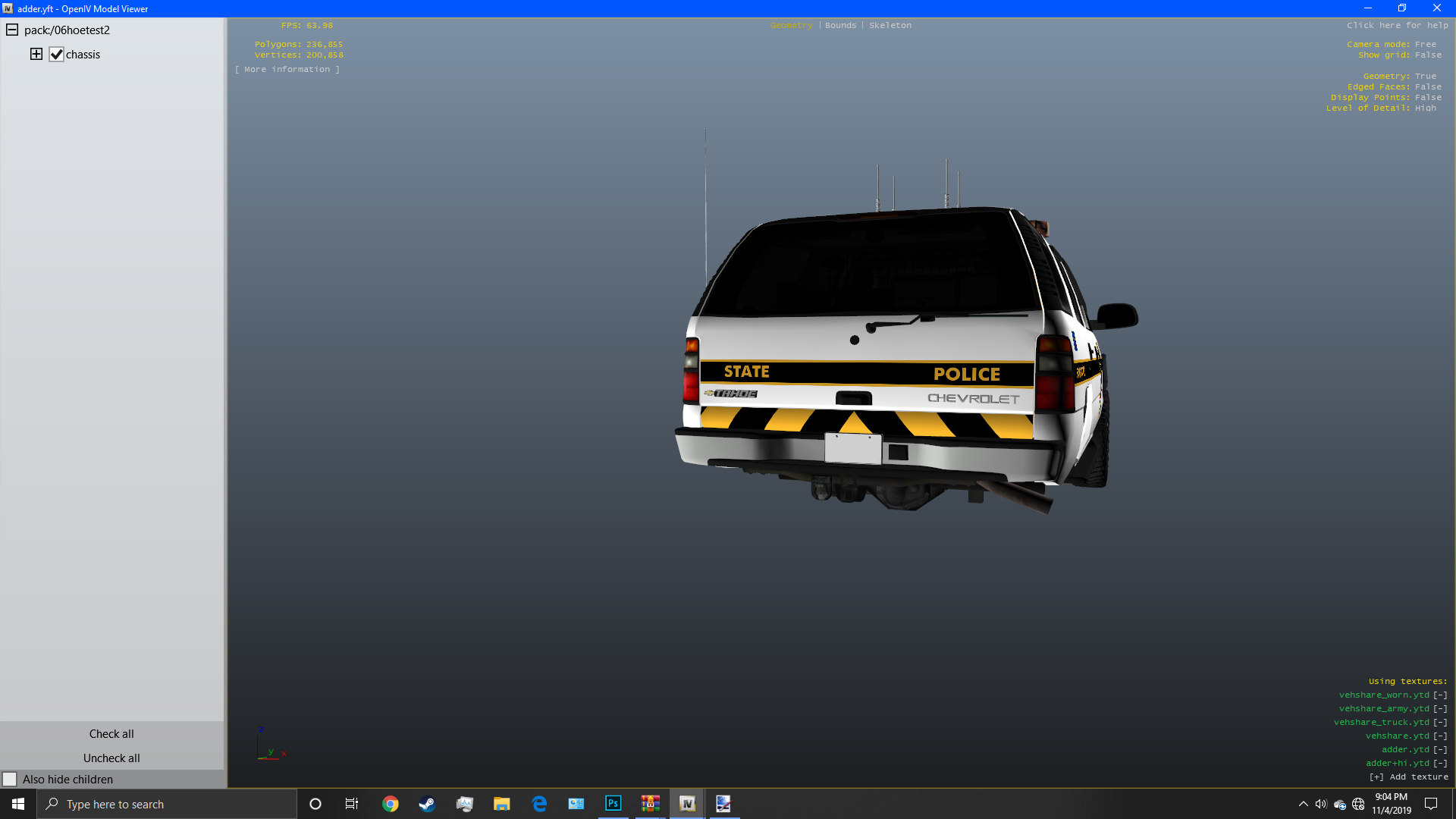Remove vehshare_worn.ytd texture with [-]
This screenshot has width=1456, height=819.
coord(1439,695)
